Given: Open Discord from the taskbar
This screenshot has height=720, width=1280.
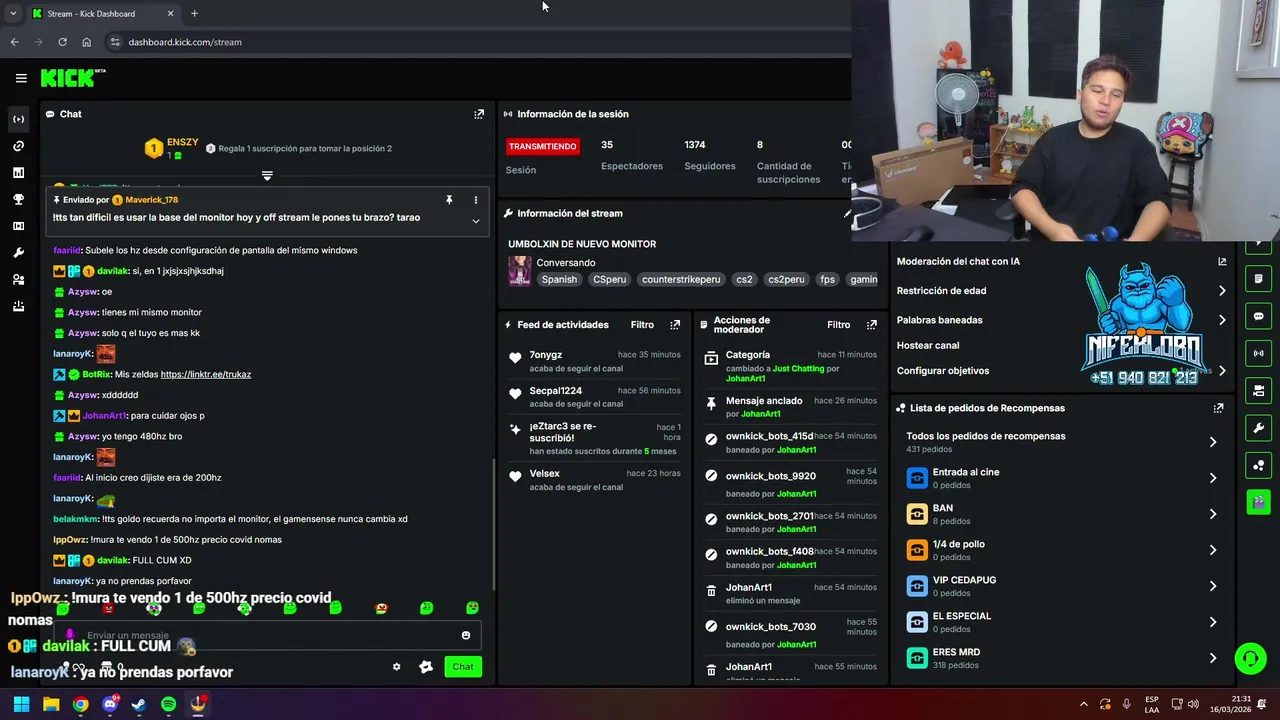Looking at the screenshot, I should click(x=110, y=704).
